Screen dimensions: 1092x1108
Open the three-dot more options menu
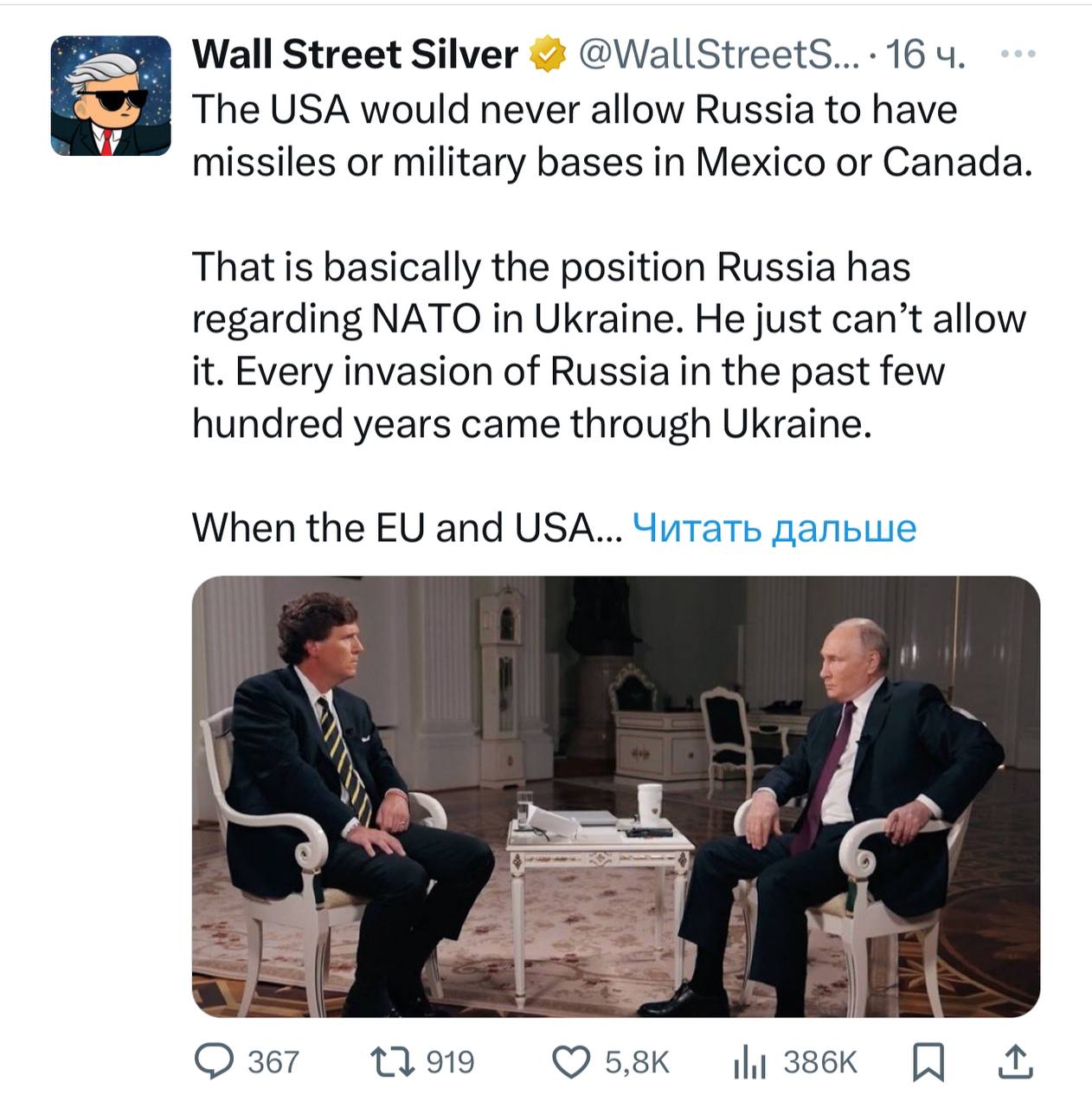pyautogui.click(x=1017, y=55)
